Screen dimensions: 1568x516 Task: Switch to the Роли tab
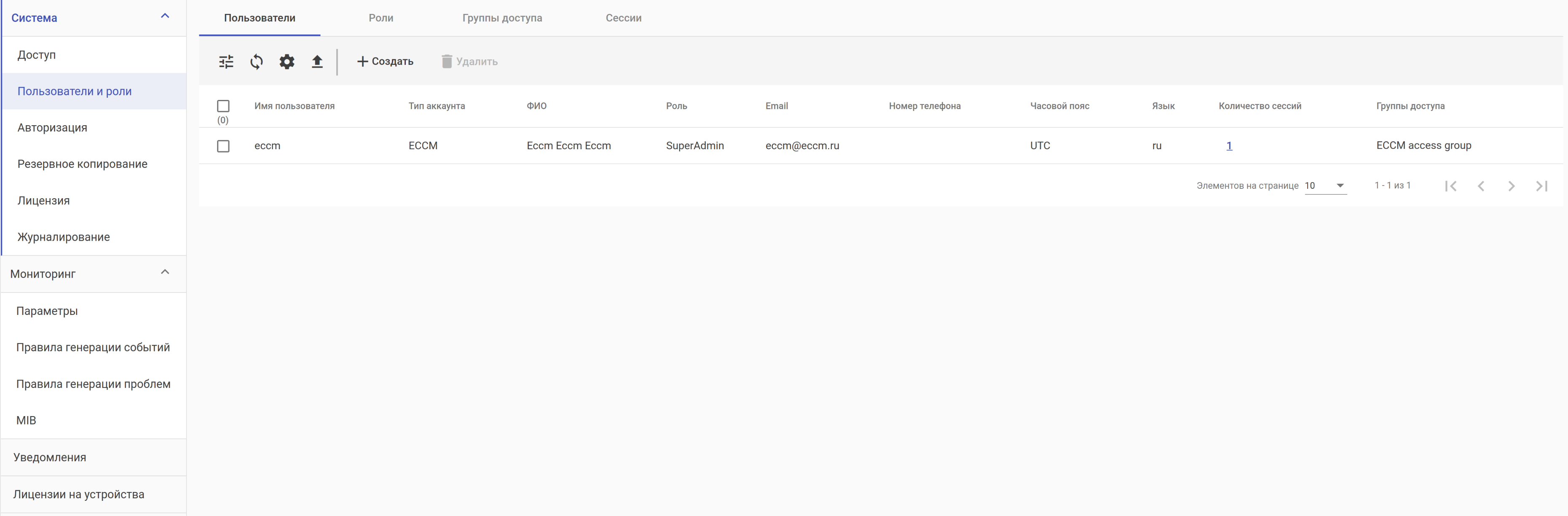point(381,18)
